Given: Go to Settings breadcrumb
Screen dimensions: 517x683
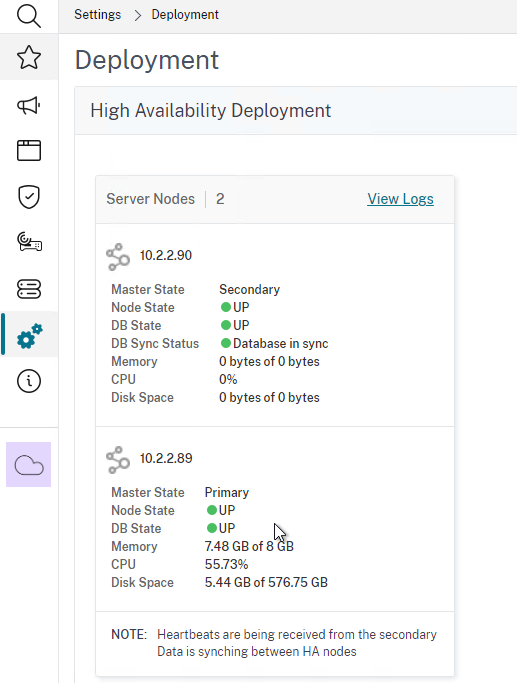Looking at the screenshot, I should click(98, 14).
